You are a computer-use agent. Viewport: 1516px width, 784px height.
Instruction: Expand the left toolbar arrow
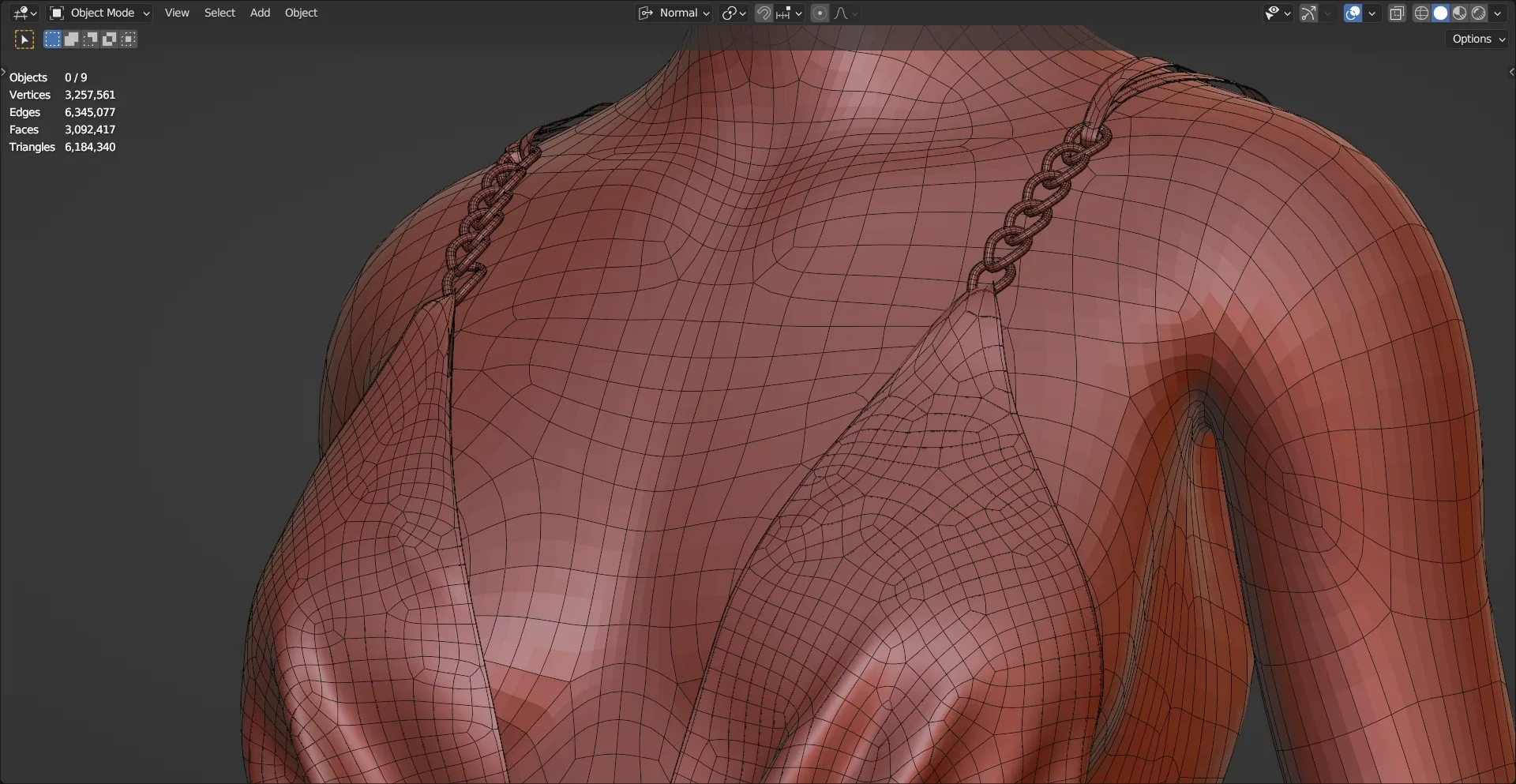pos(3,72)
